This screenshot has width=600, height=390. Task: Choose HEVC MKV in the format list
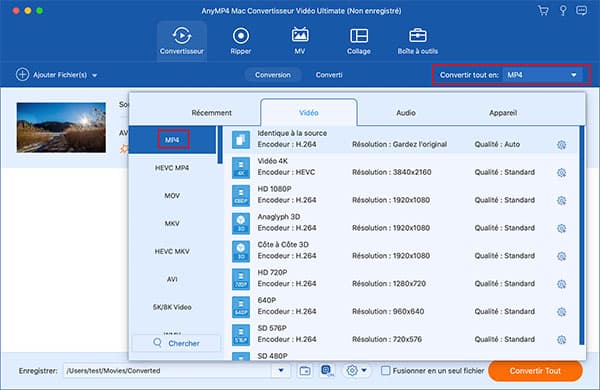(172, 251)
